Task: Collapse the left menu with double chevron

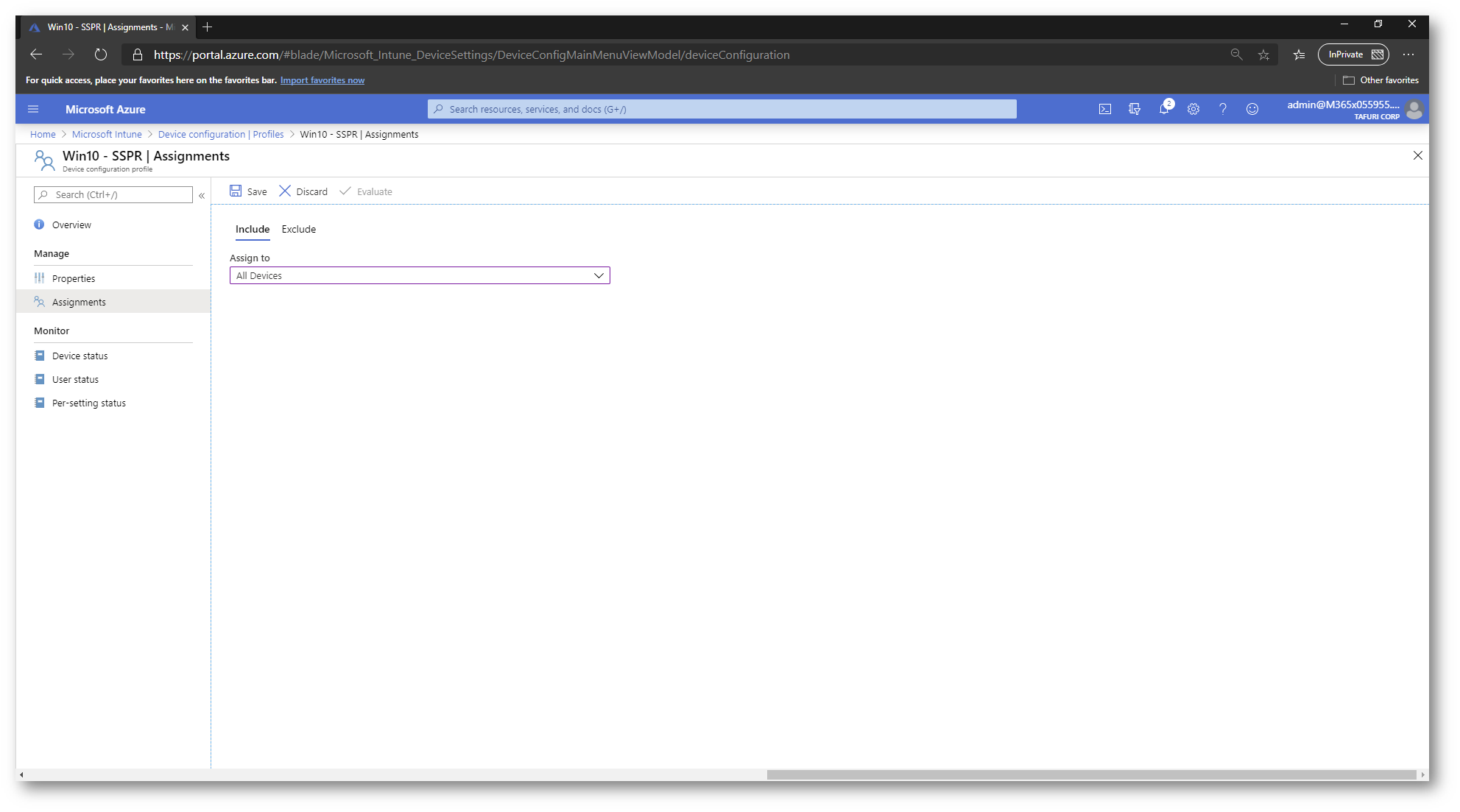Action: (202, 195)
